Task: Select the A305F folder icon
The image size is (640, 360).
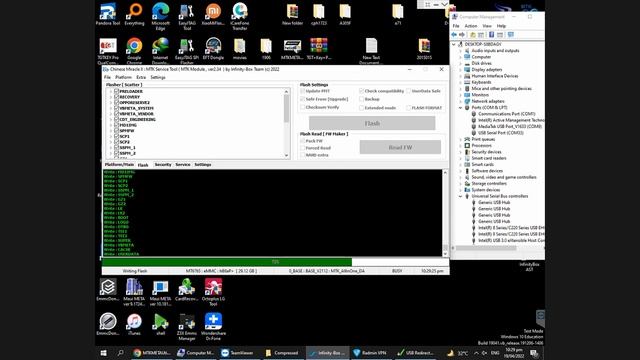Action: click(345, 15)
